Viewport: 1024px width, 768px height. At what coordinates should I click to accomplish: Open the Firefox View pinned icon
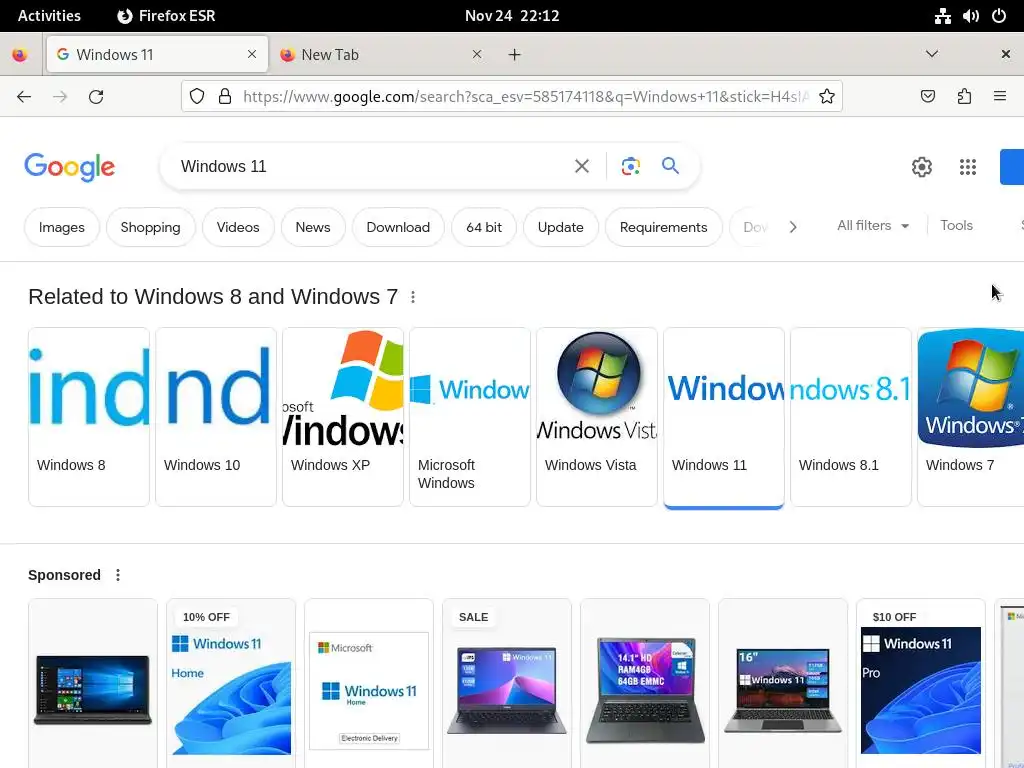click(20, 55)
